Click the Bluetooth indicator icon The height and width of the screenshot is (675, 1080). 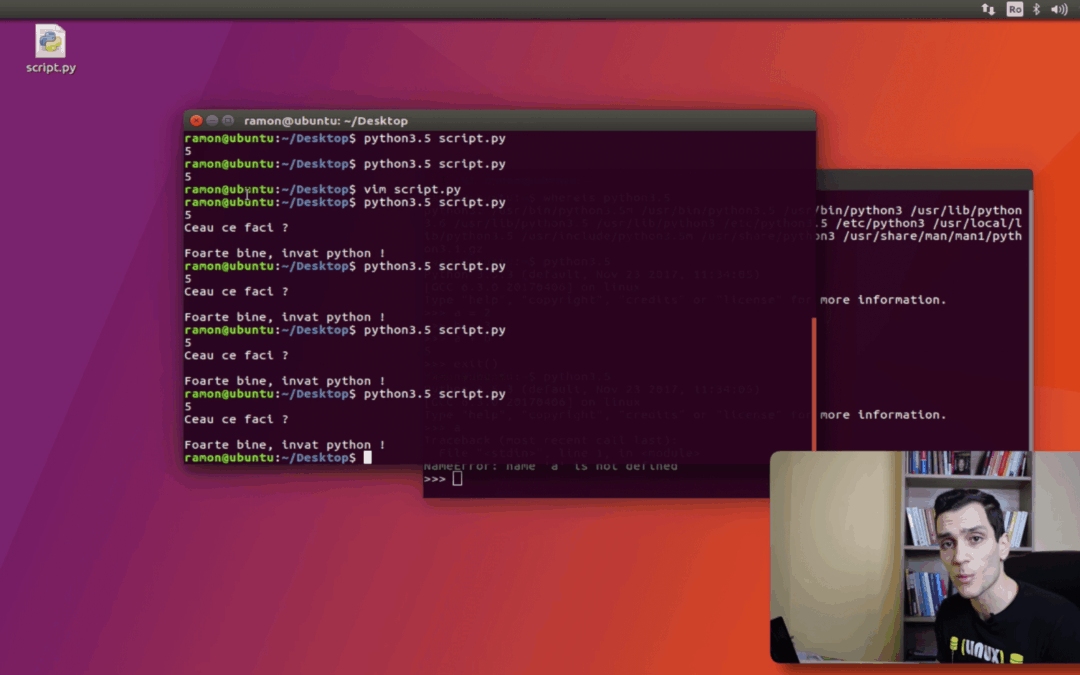[x=1037, y=9]
